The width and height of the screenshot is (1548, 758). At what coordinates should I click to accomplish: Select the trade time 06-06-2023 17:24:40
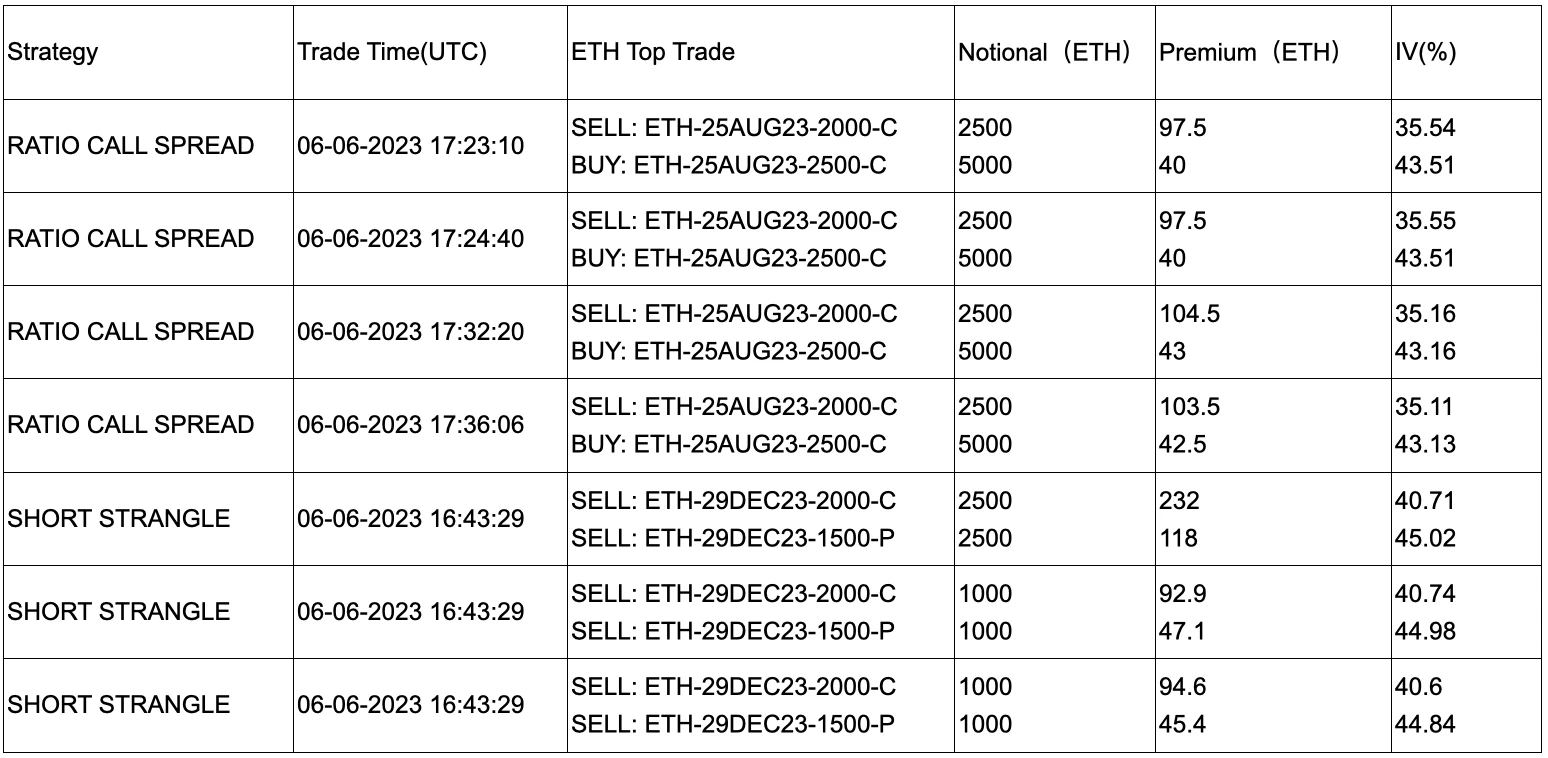coord(410,239)
